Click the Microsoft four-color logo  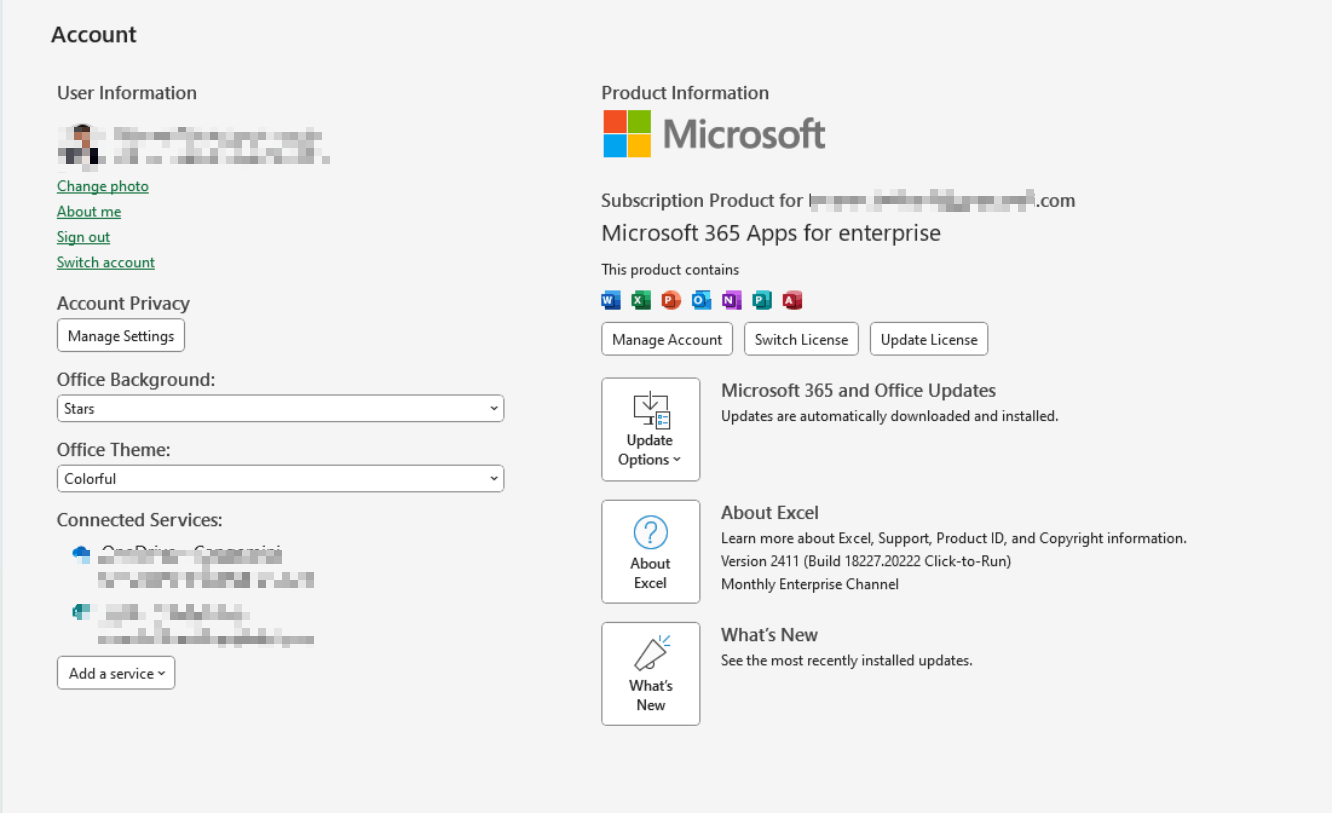coord(627,134)
